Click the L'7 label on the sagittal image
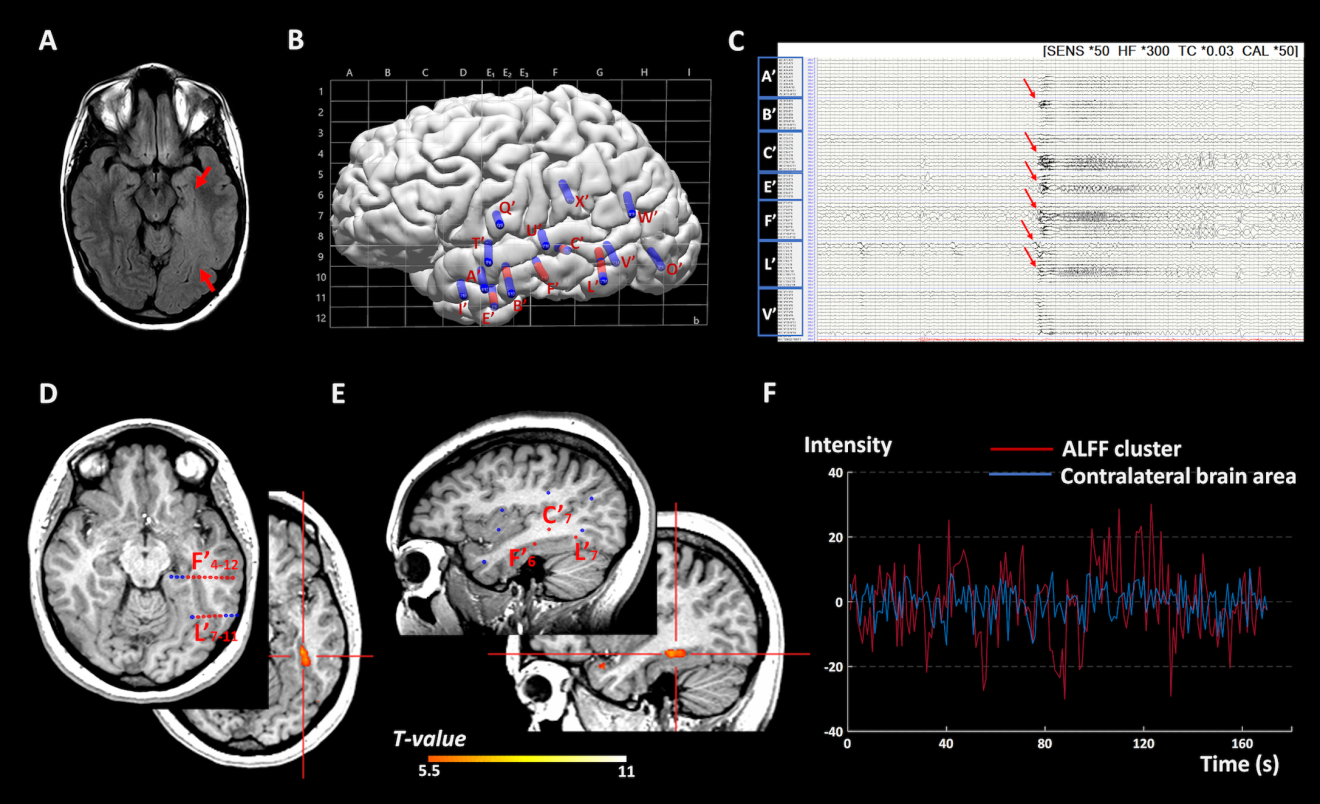Viewport: 1320px width, 804px height. [x=587, y=550]
